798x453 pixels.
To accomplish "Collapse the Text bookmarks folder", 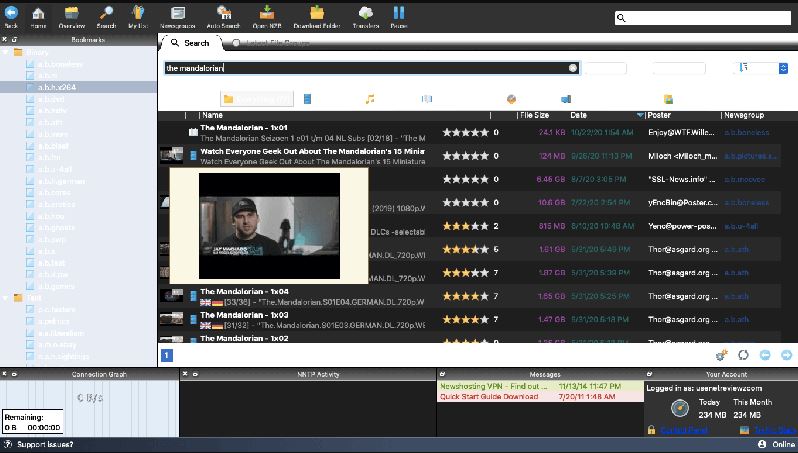I will 6,298.
